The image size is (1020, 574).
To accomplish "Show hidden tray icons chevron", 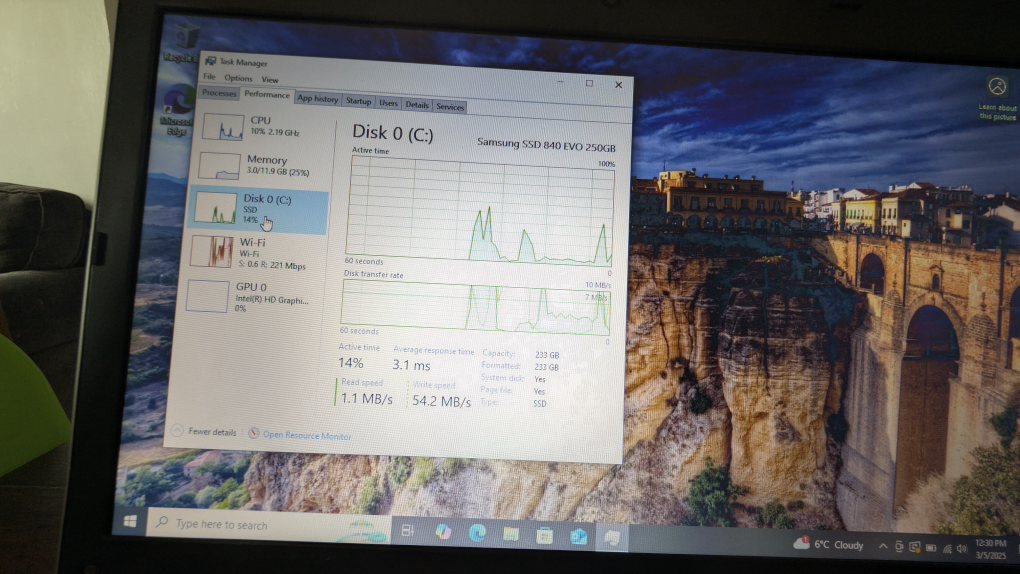I will click(x=883, y=546).
